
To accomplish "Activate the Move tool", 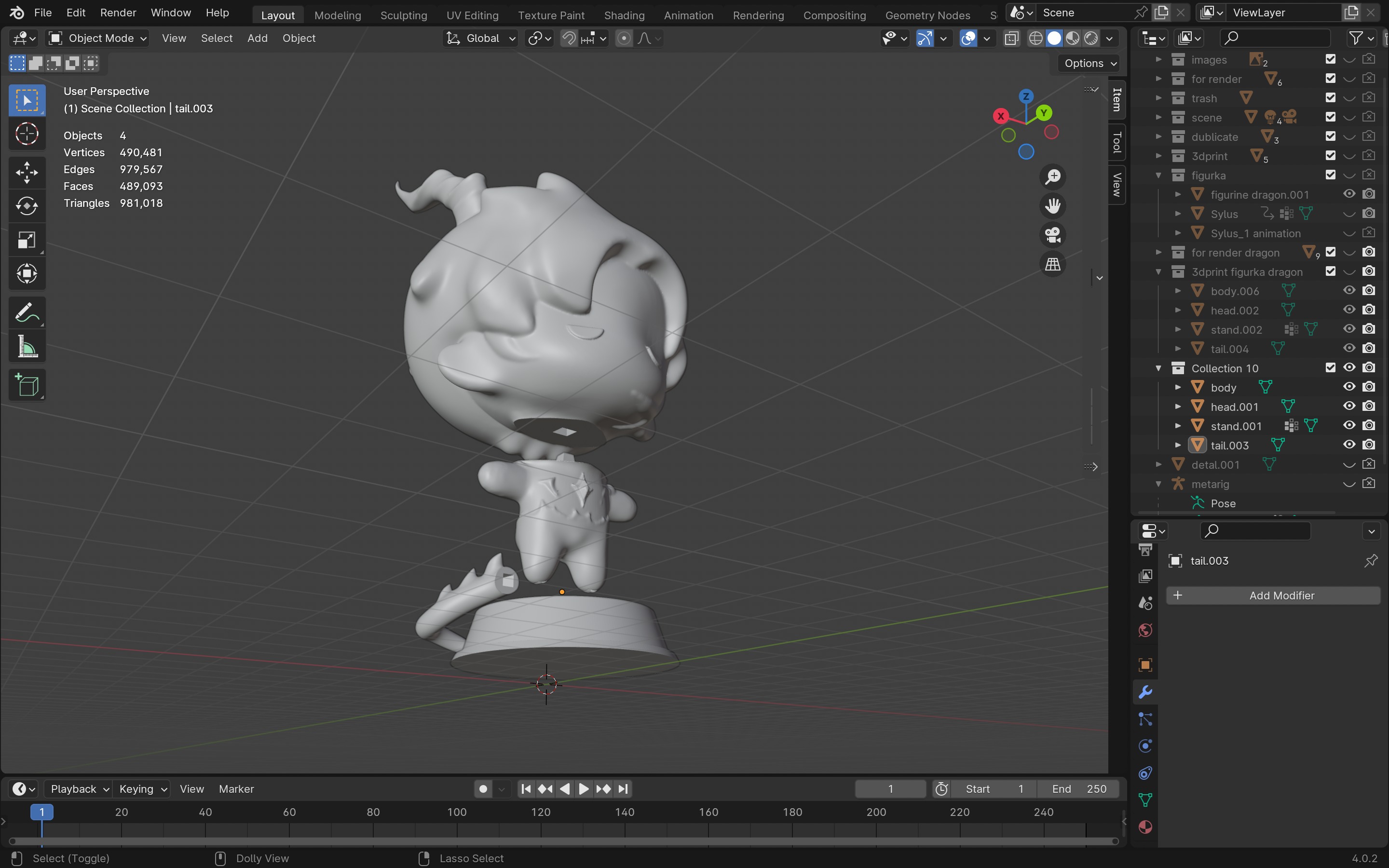I will click(27, 172).
